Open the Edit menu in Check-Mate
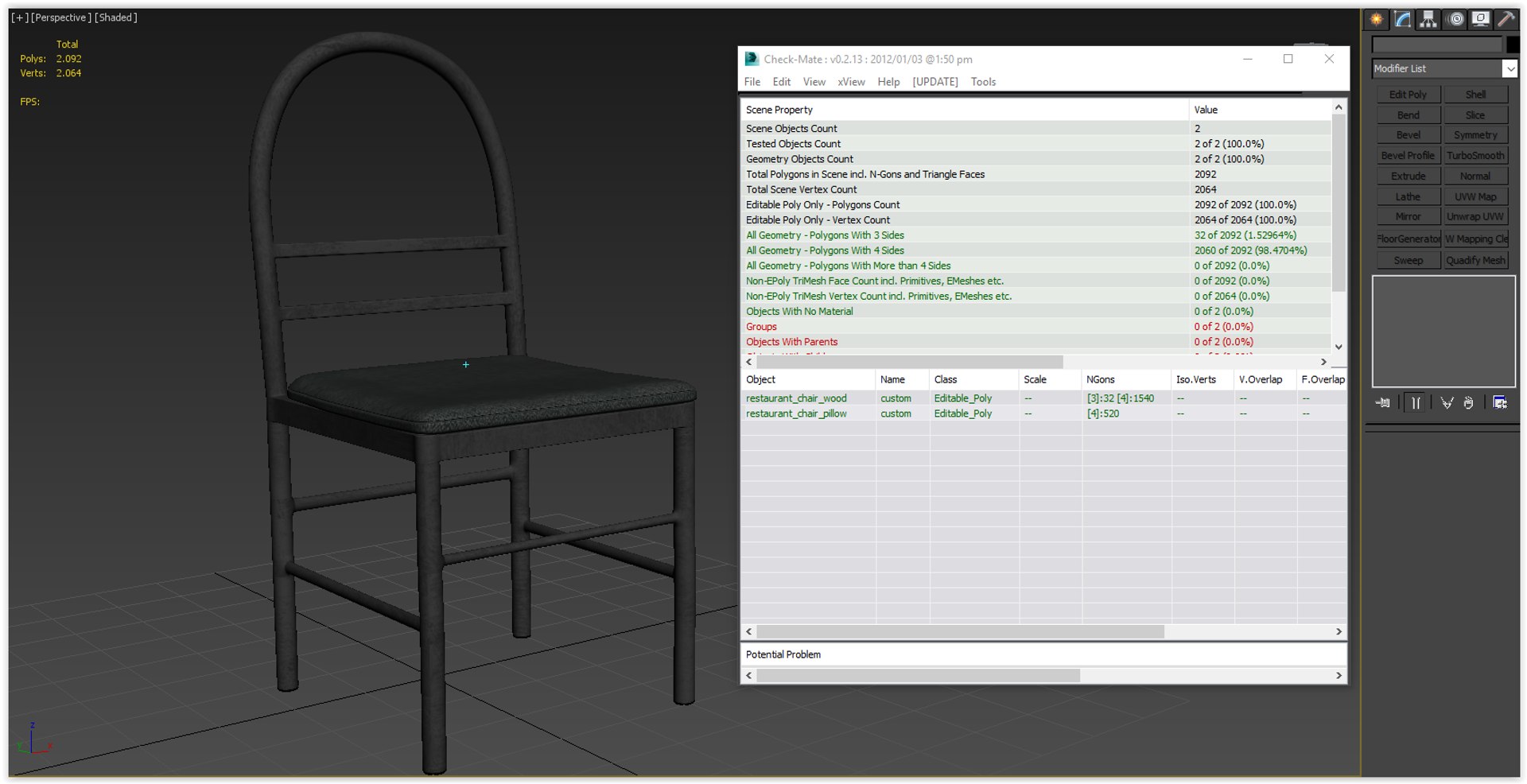 point(782,82)
